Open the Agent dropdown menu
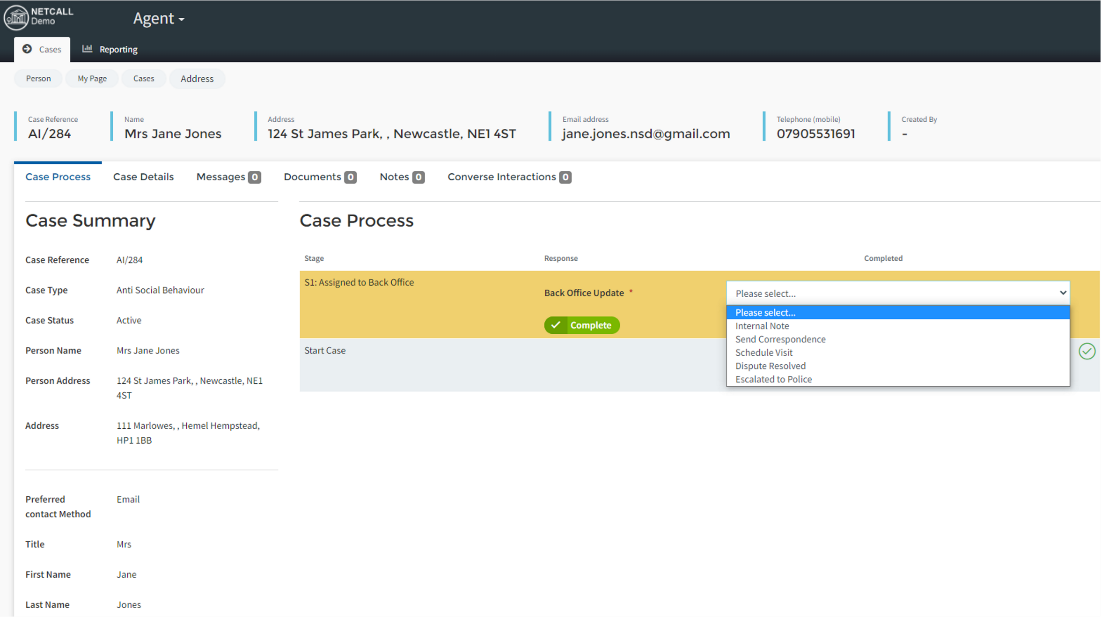This screenshot has height=617, width=1101. (x=159, y=19)
